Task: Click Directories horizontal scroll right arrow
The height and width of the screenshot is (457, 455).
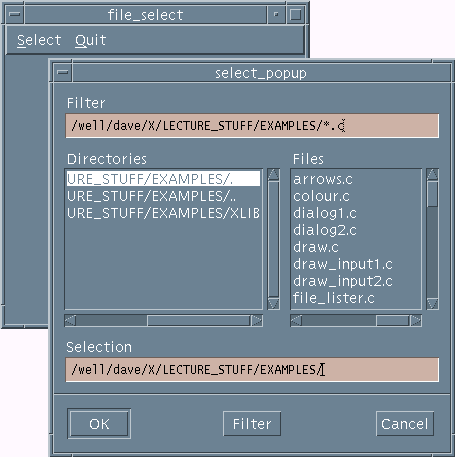Action: 257,321
